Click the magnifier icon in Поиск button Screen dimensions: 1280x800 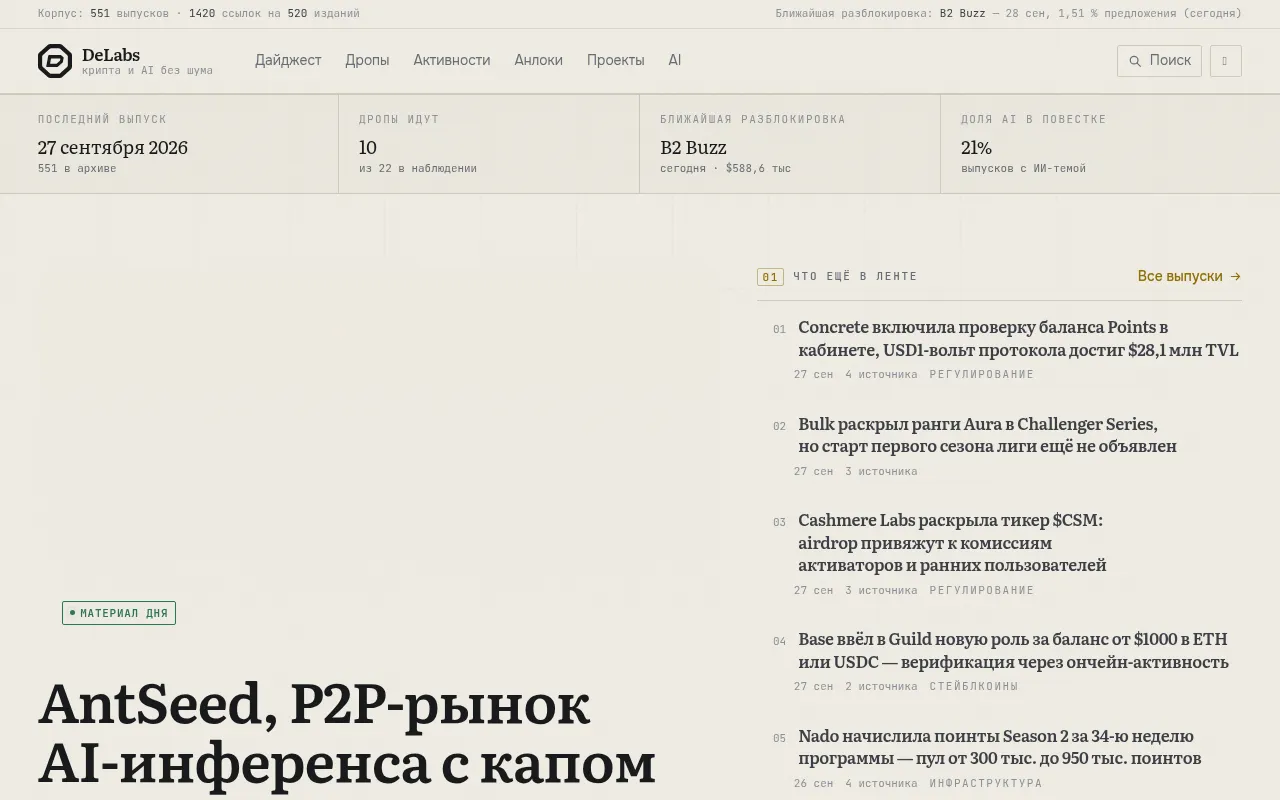(x=1135, y=61)
